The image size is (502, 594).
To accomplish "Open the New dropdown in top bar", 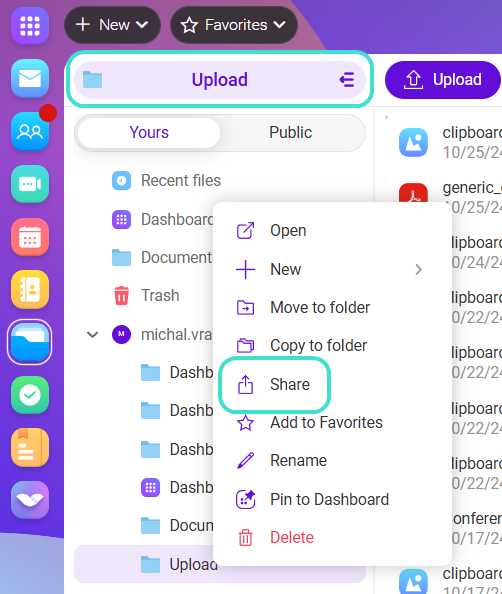I will (x=112, y=25).
